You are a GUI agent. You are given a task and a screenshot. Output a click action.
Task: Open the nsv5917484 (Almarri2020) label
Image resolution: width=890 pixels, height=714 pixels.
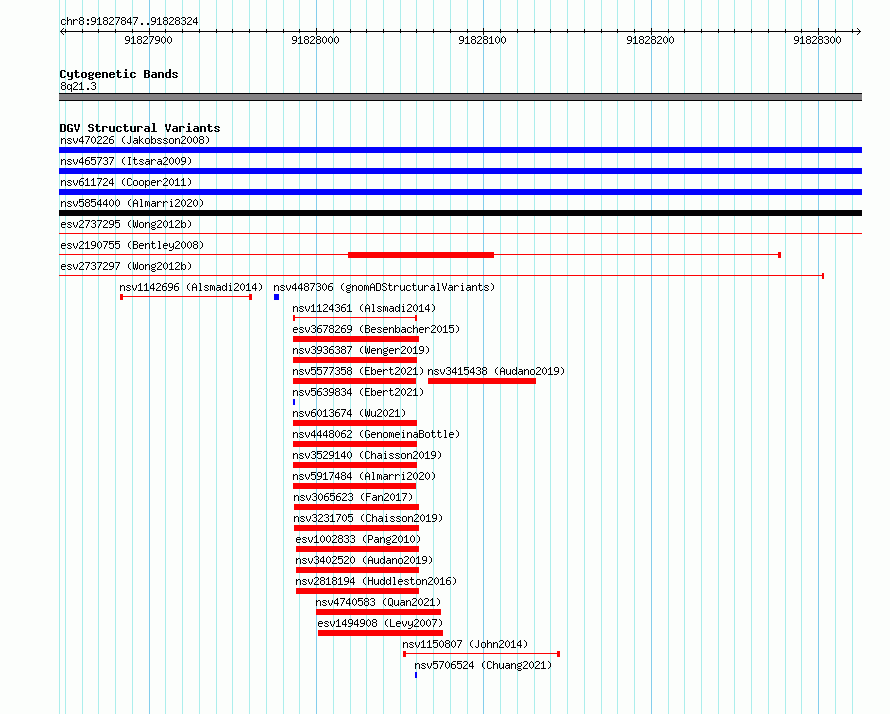coord(364,476)
